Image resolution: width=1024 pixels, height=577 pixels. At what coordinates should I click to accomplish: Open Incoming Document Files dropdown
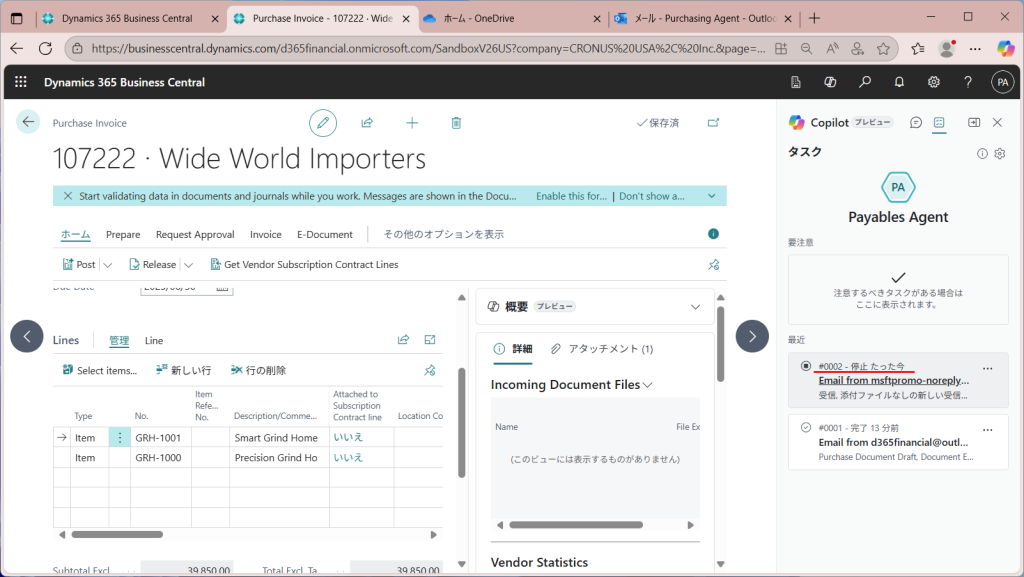648,385
